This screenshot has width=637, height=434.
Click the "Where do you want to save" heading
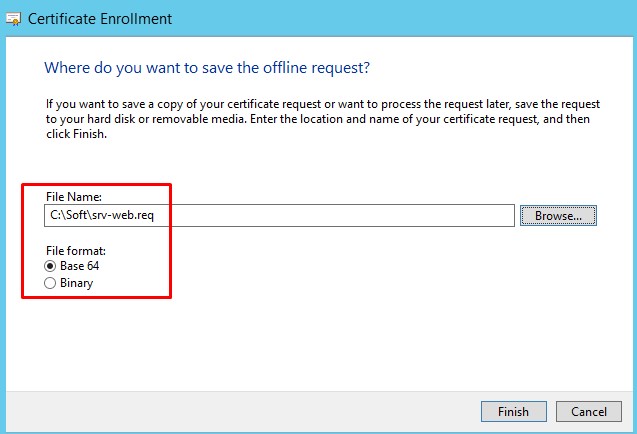pyautogui.click(x=208, y=67)
